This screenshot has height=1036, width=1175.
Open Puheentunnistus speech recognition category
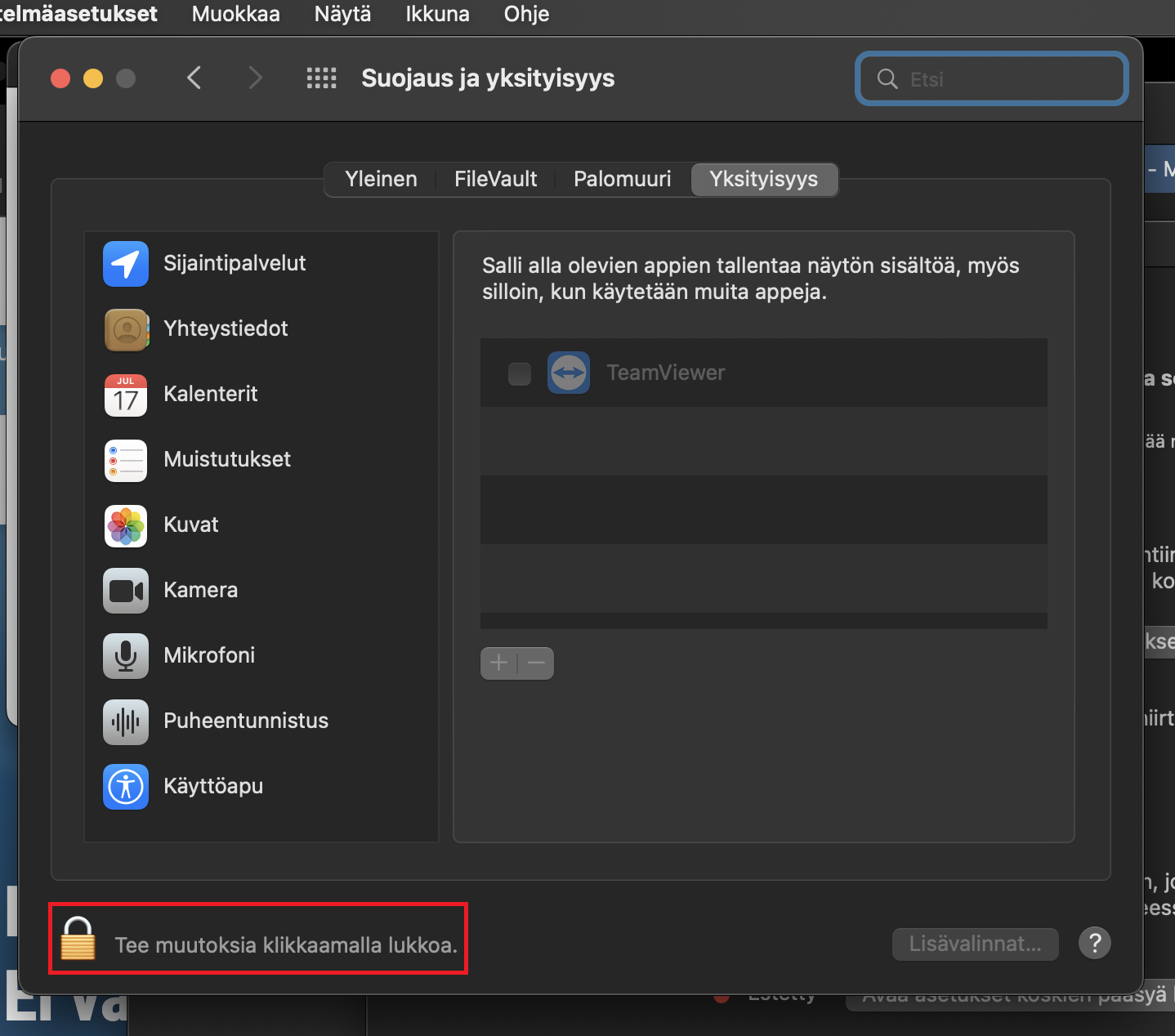click(245, 721)
